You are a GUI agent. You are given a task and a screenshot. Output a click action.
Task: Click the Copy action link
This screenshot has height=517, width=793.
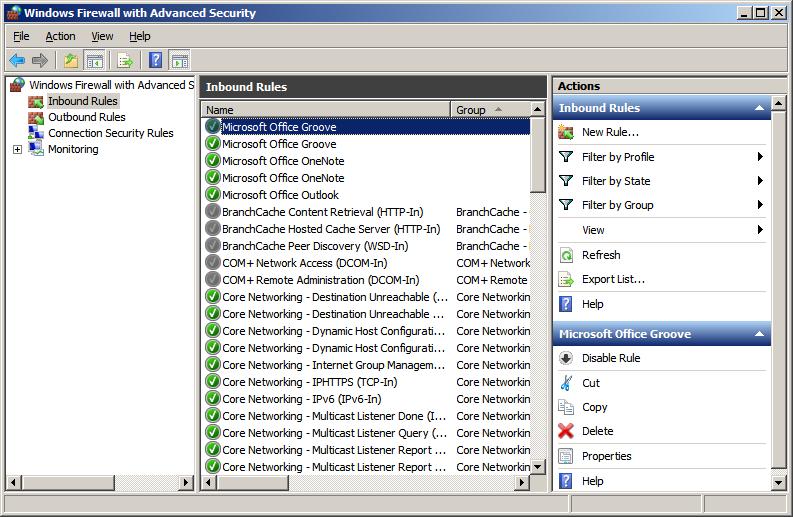coord(594,407)
